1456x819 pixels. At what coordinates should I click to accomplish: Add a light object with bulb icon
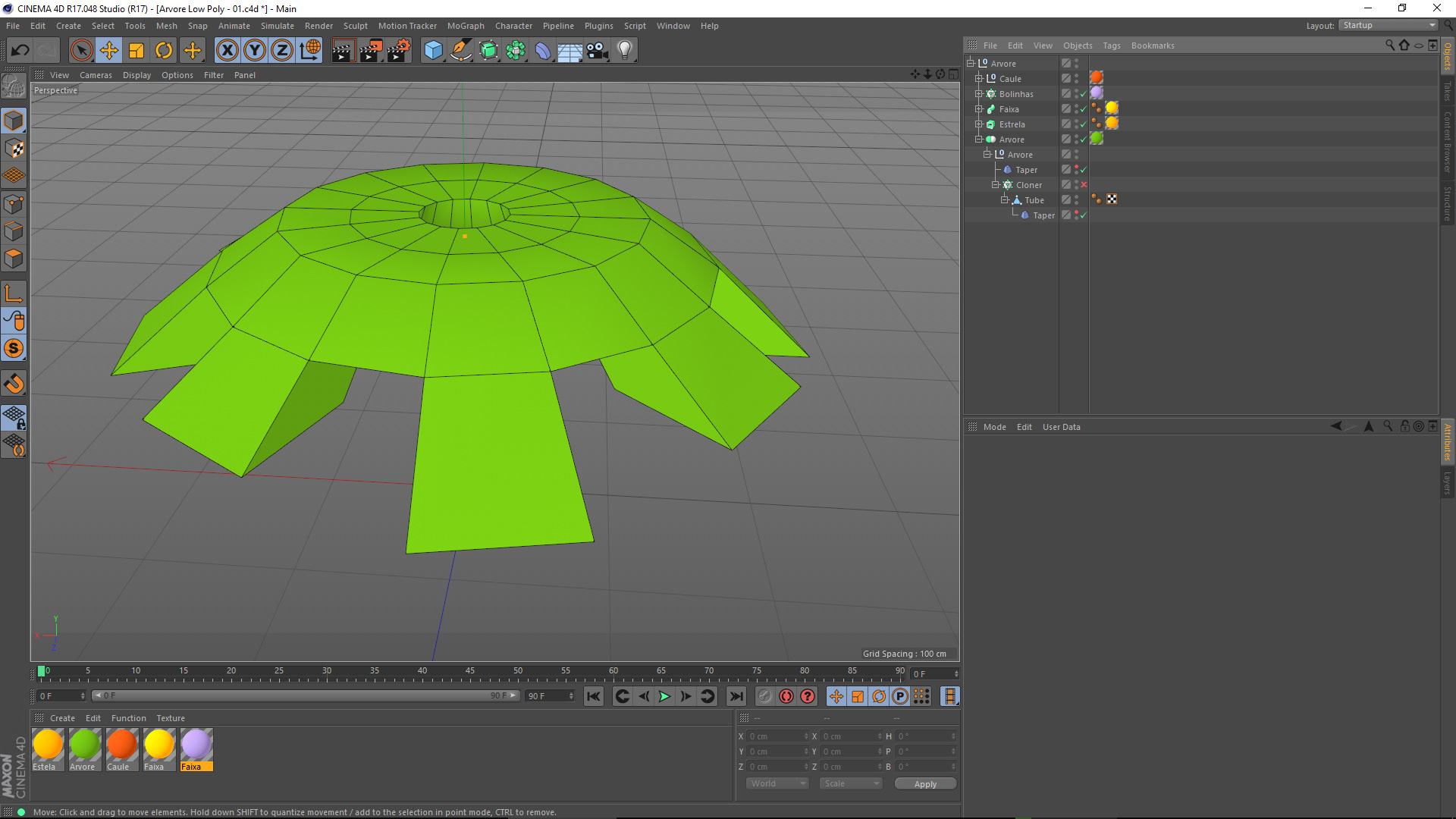point(624,51)
